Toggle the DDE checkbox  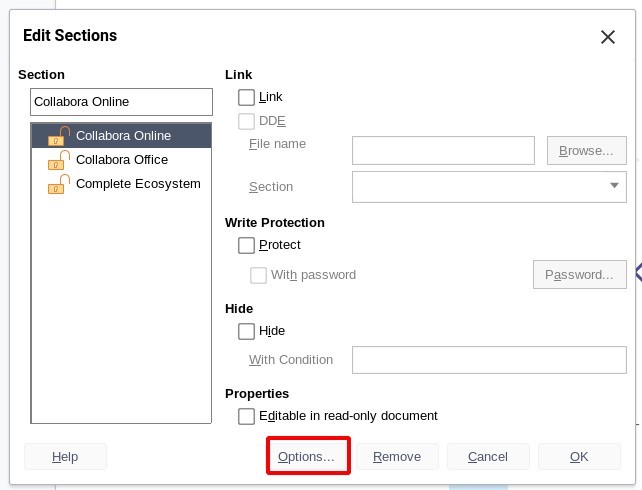point(246,121)
